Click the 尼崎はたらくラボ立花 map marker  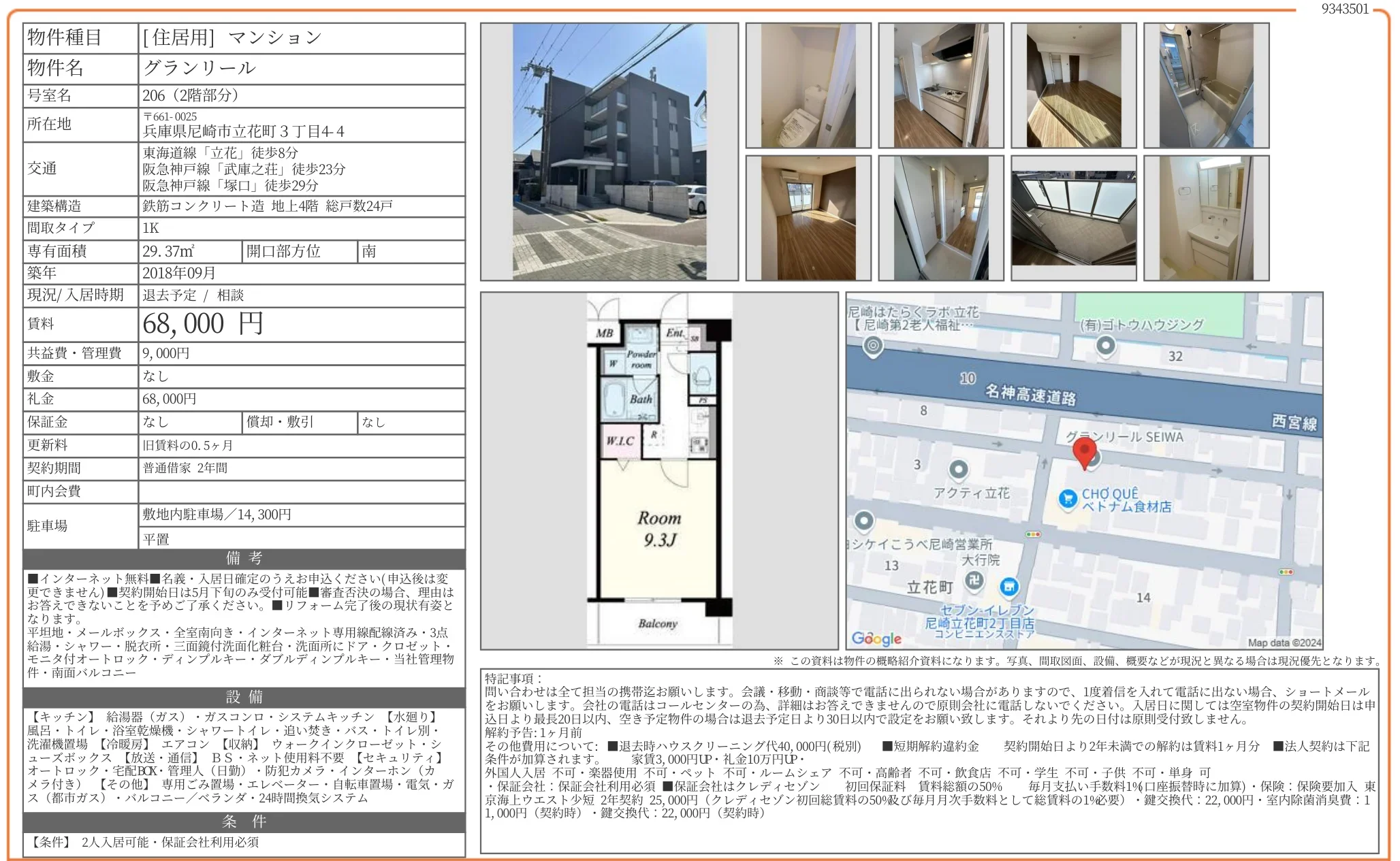872,346
